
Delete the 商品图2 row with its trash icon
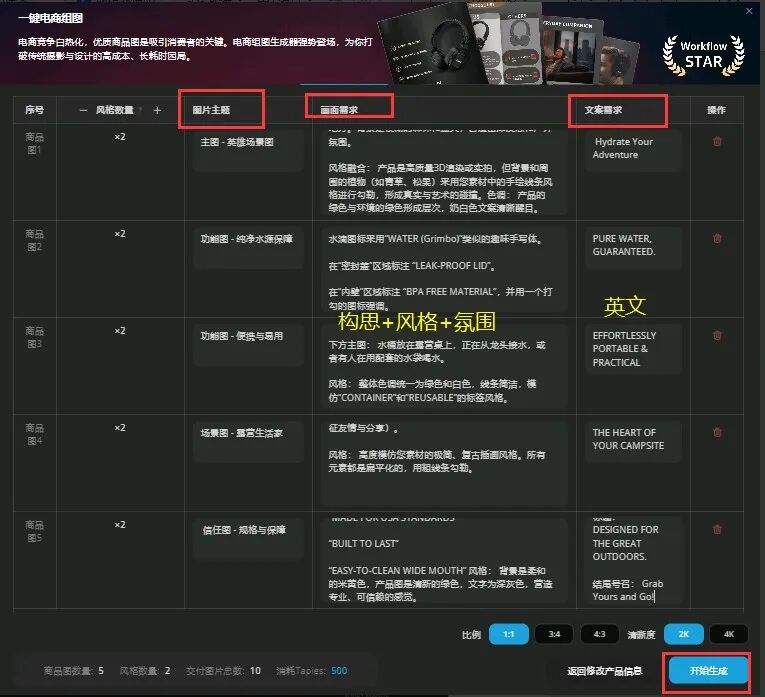tap(717, 239)
